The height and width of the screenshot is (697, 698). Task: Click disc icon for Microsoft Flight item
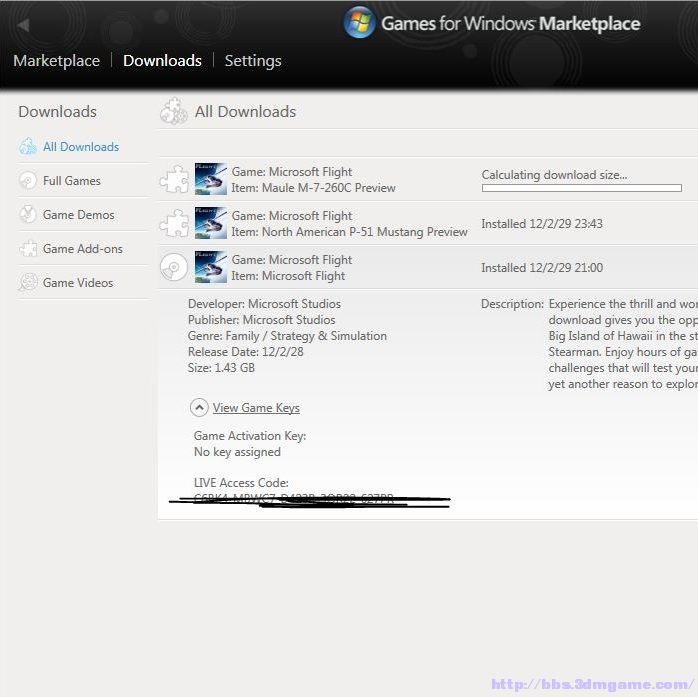coord(174,267)
